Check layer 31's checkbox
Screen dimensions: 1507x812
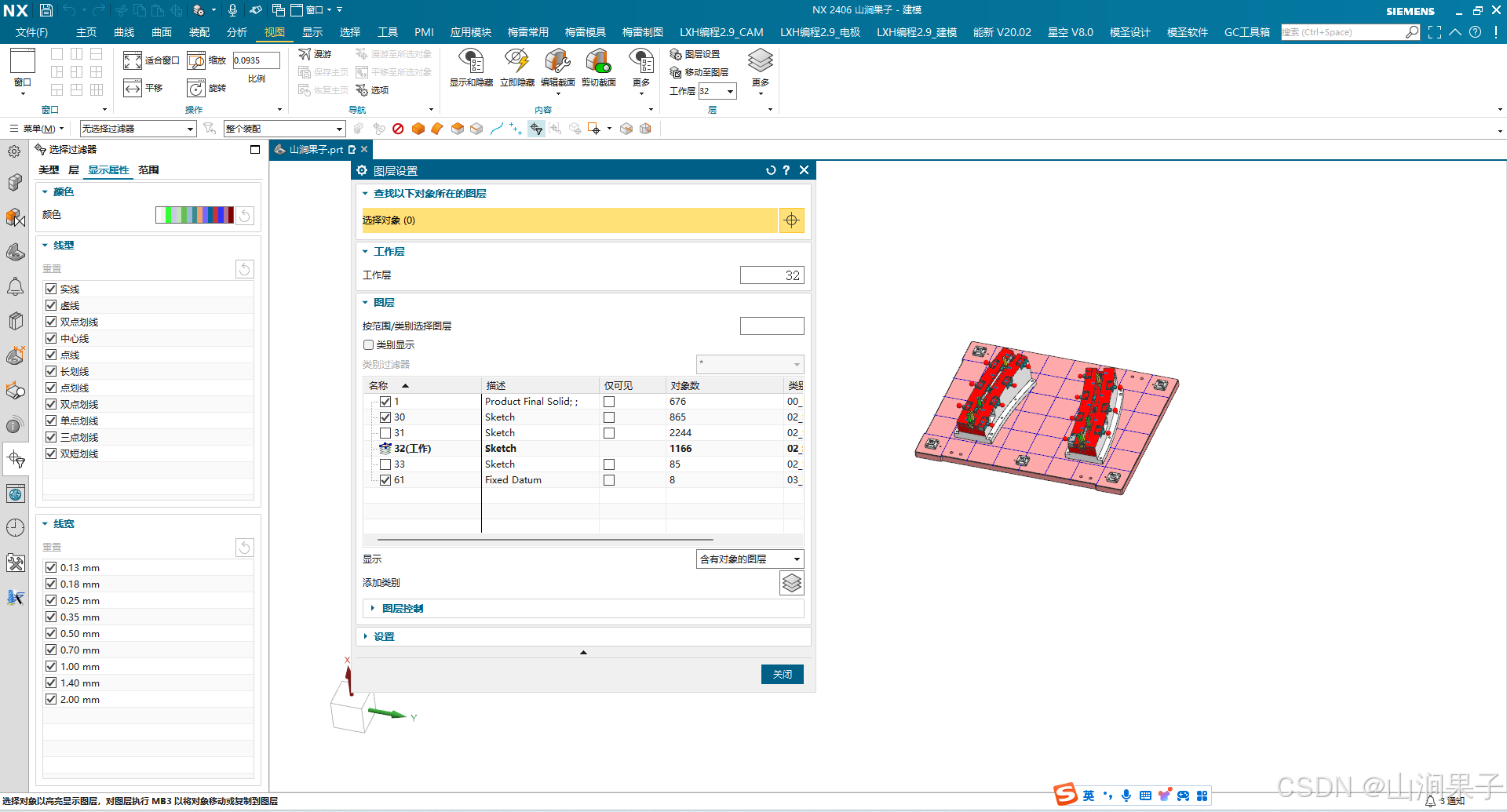coord(385,433)
